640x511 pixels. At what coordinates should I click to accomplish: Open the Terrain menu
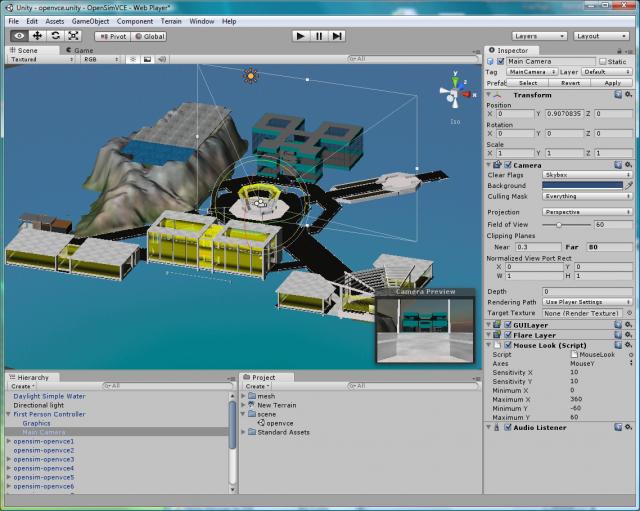171,21
